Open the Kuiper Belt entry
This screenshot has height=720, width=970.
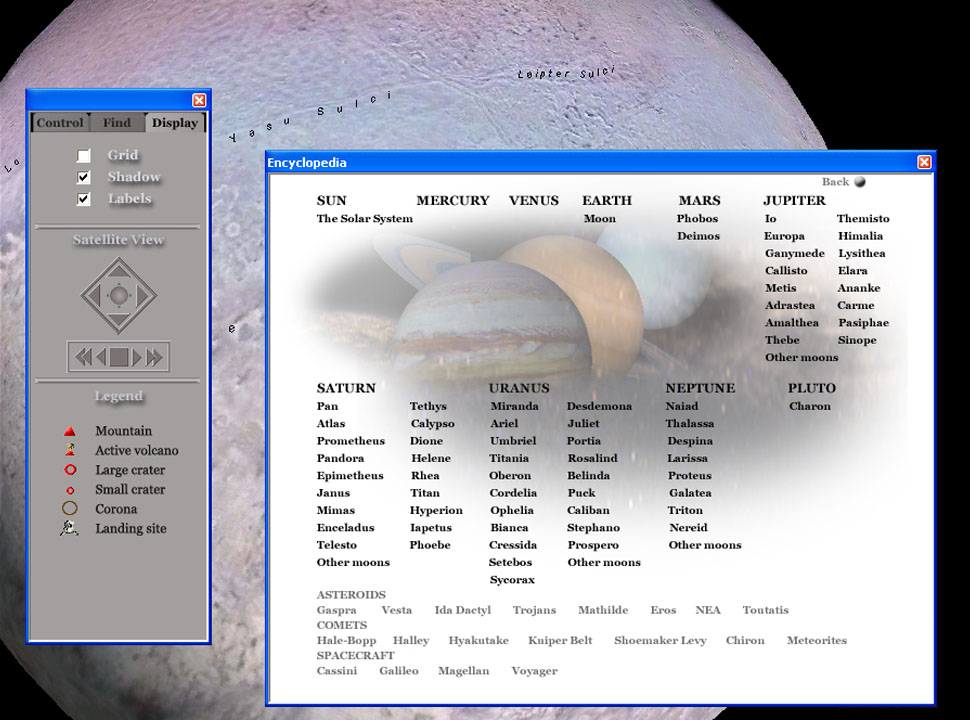[x=560, y=640]
